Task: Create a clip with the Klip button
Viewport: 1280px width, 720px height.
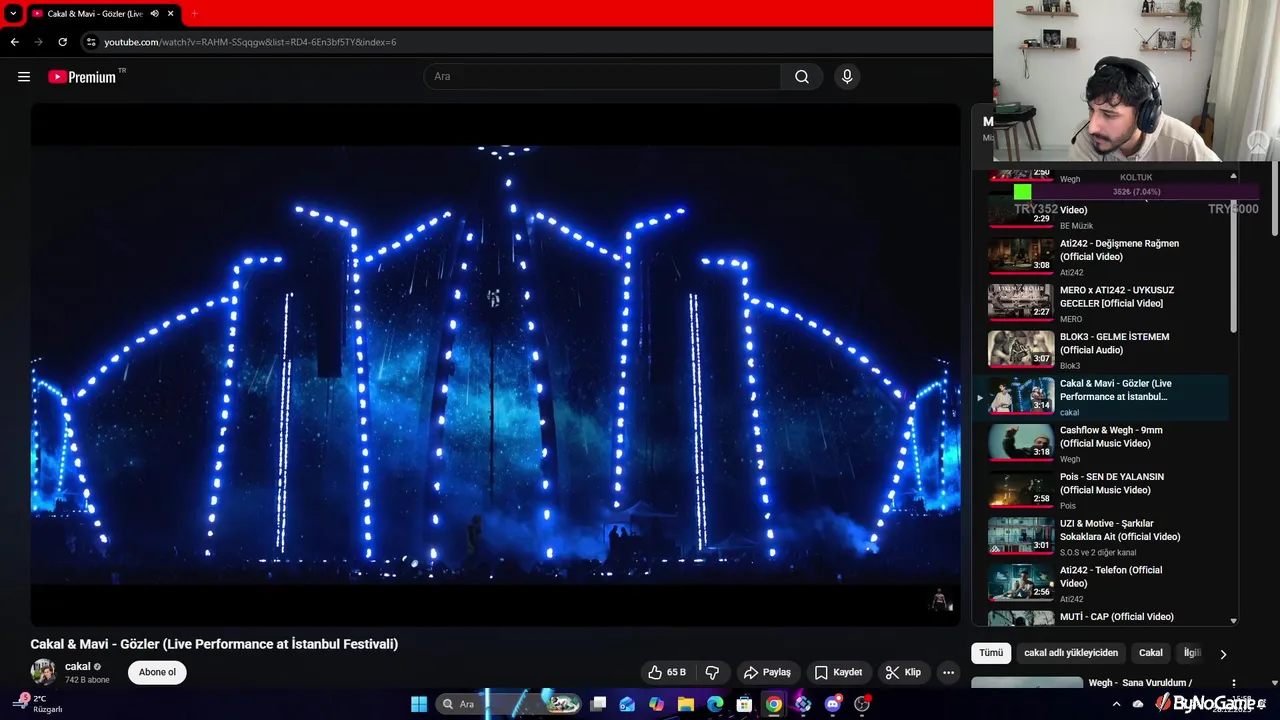Action: coord(903,672)
